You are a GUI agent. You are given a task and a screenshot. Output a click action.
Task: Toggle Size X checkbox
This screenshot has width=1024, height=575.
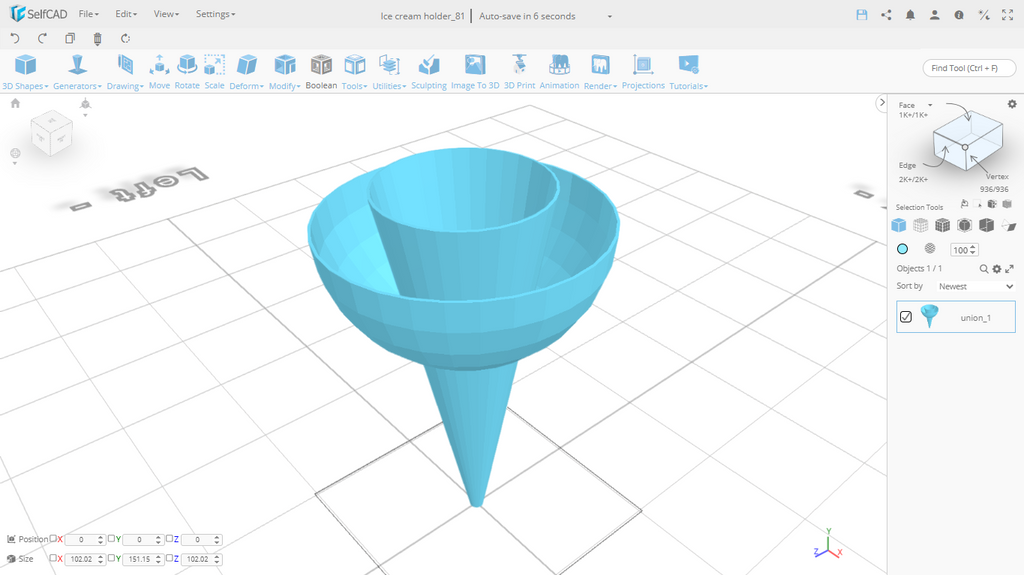tap(54, 558)
